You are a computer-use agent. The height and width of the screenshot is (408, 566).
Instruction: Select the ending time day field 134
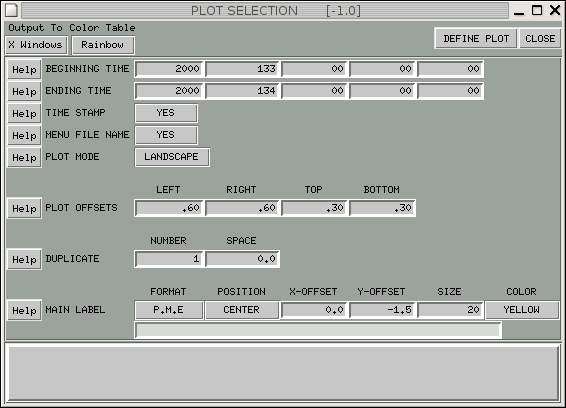242,91
